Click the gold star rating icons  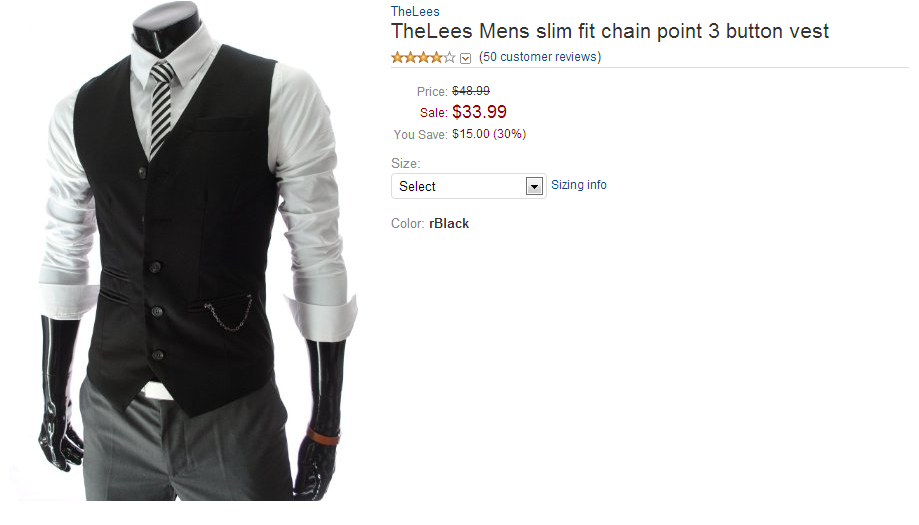click(423, 57)
